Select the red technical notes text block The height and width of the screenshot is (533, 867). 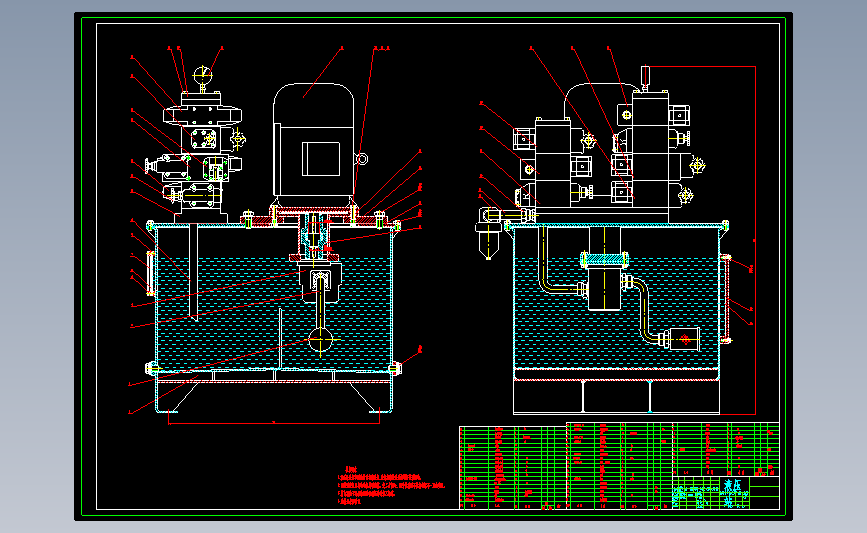[x=391, y=486]
